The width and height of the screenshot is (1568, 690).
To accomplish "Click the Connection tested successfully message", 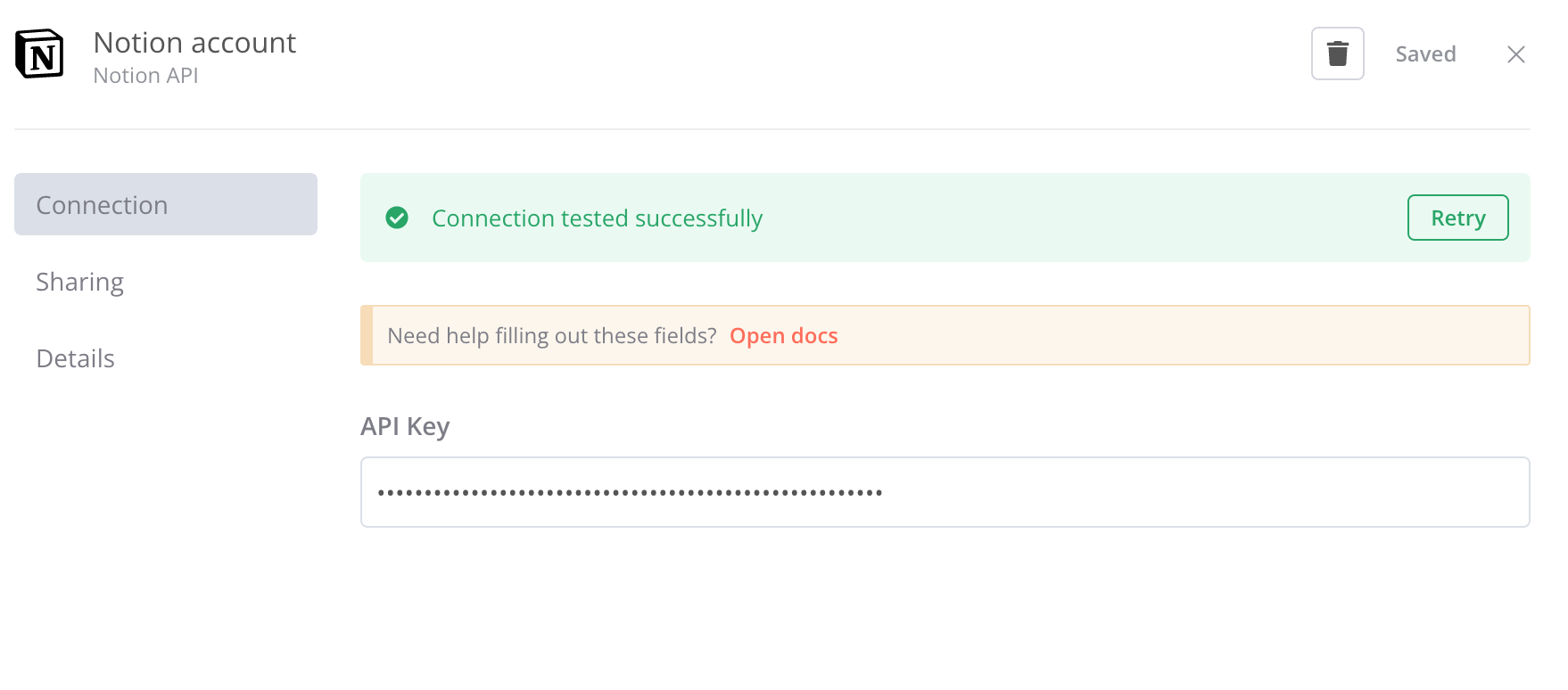I will click(x=597, y=218).
